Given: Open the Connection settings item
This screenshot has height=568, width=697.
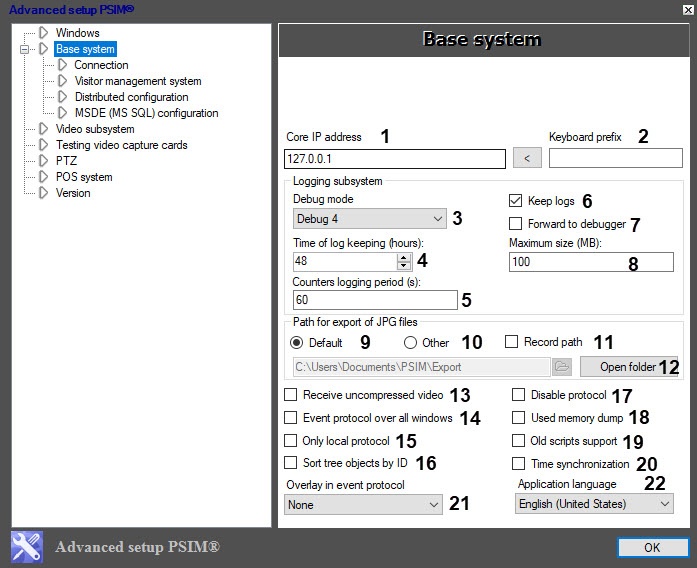Looking at the screenshot, I should pyautogui.click(x=101, y=65).
